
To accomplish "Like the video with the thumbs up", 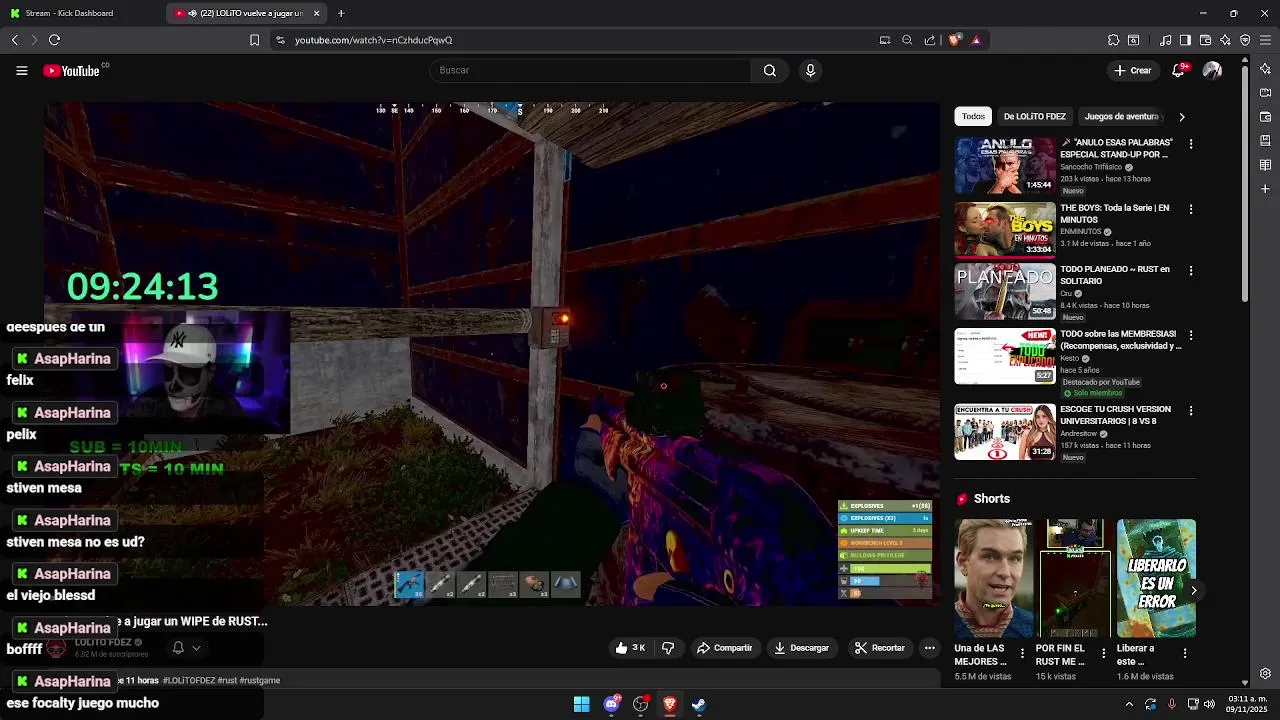I will [x=630, y=648].
